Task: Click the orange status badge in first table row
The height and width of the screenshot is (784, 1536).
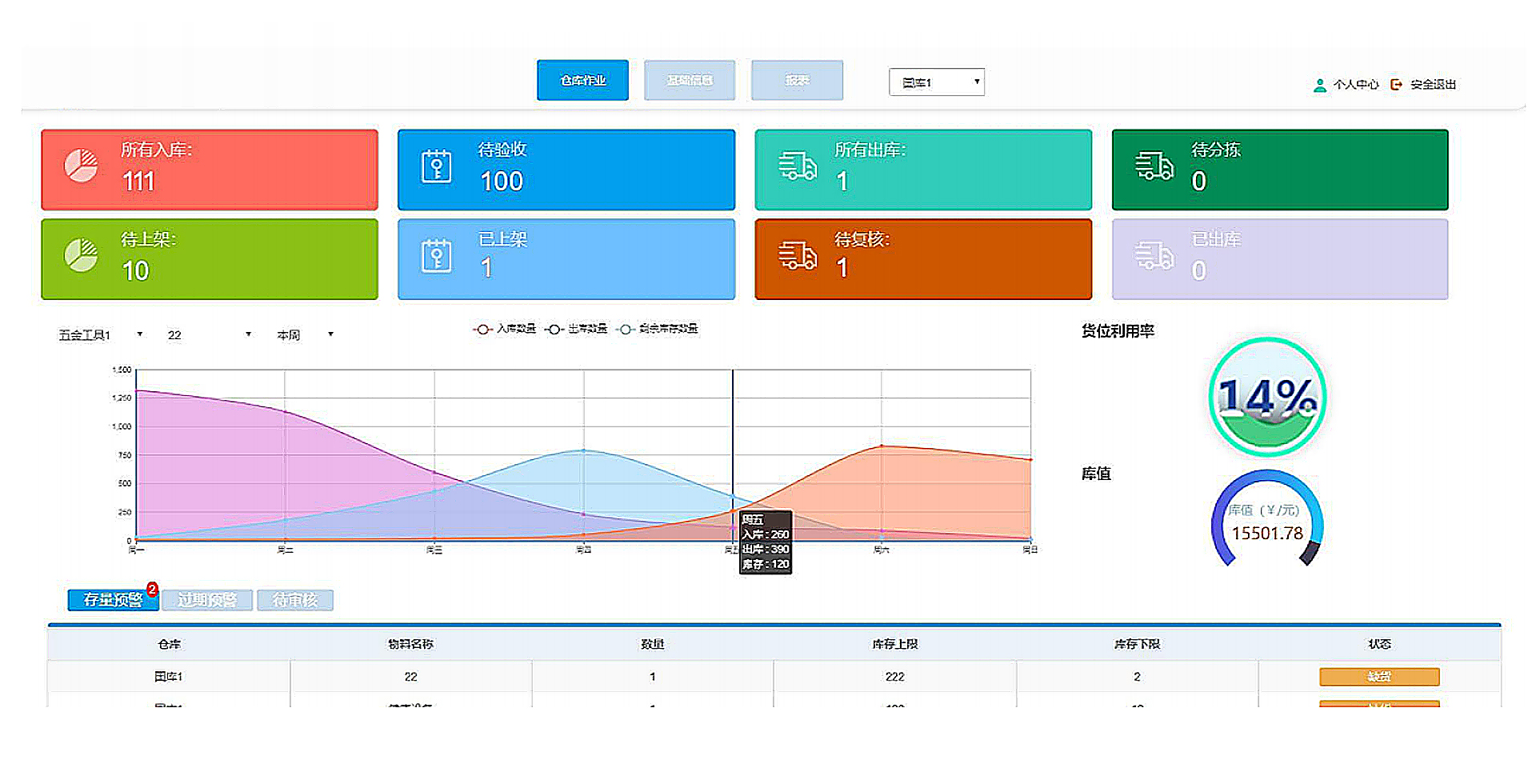Action: pos(1378,677)
